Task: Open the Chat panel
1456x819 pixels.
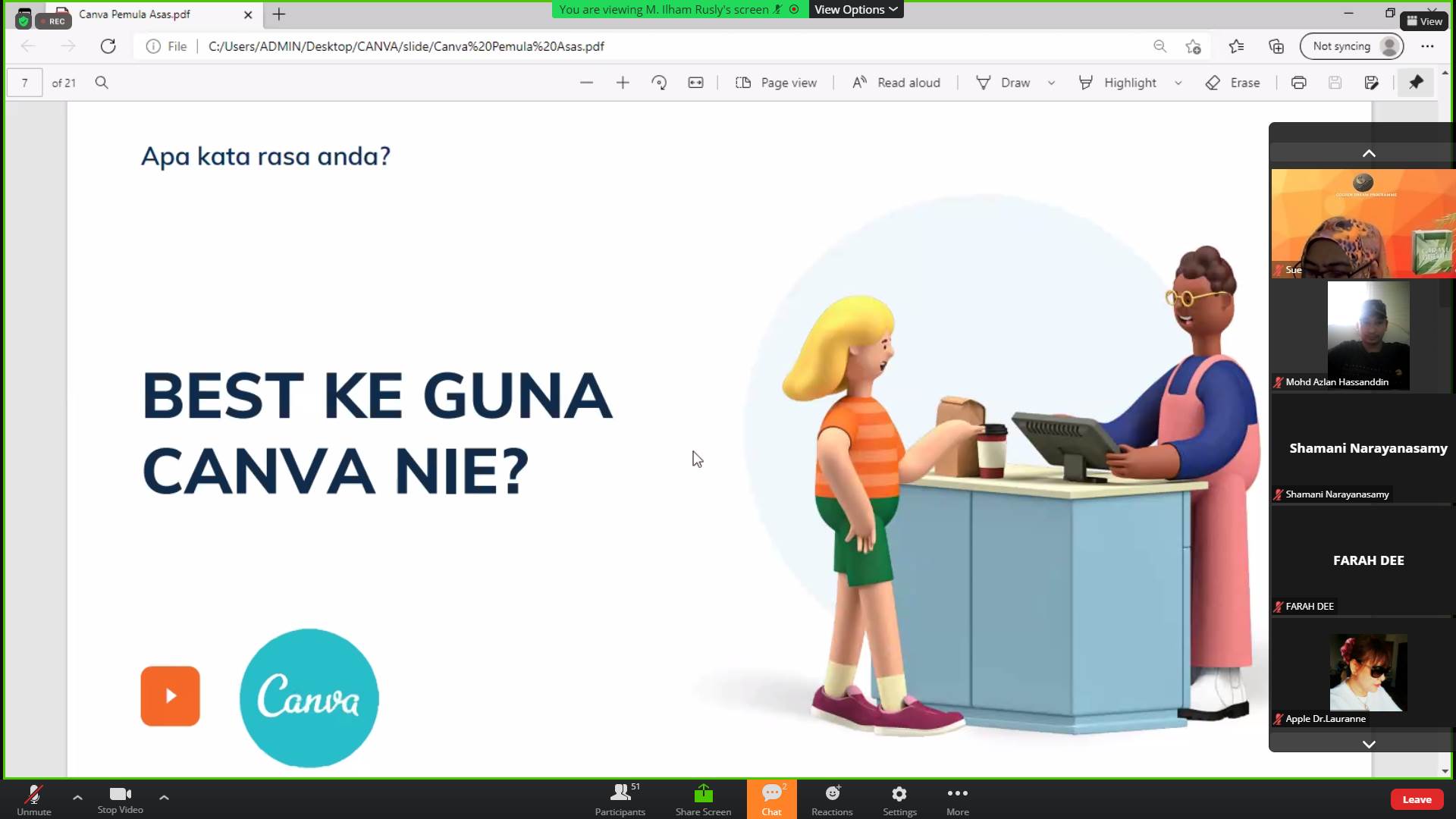Action: tap(771, 799)
